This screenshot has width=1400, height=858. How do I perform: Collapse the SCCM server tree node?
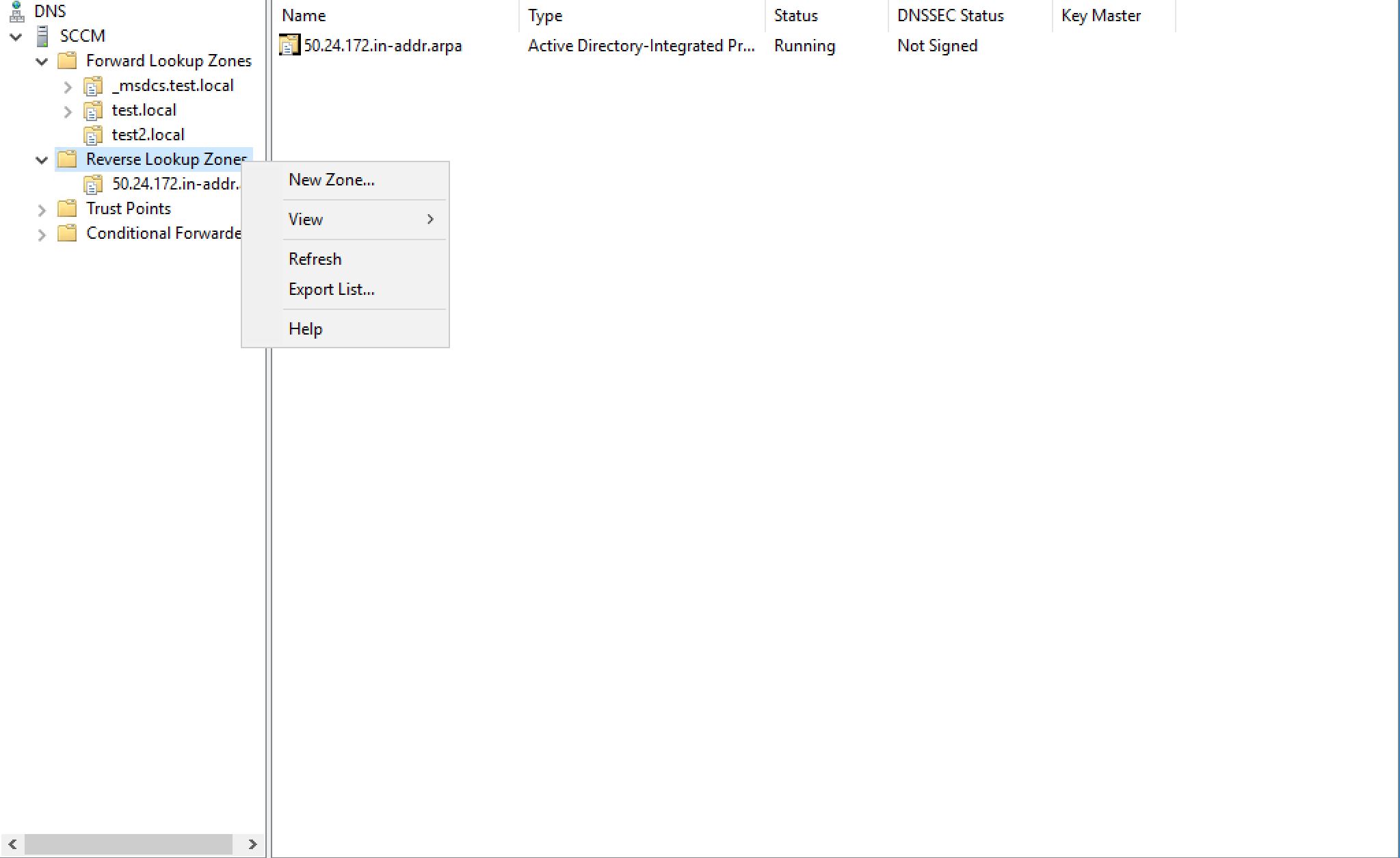click(16, 36)
